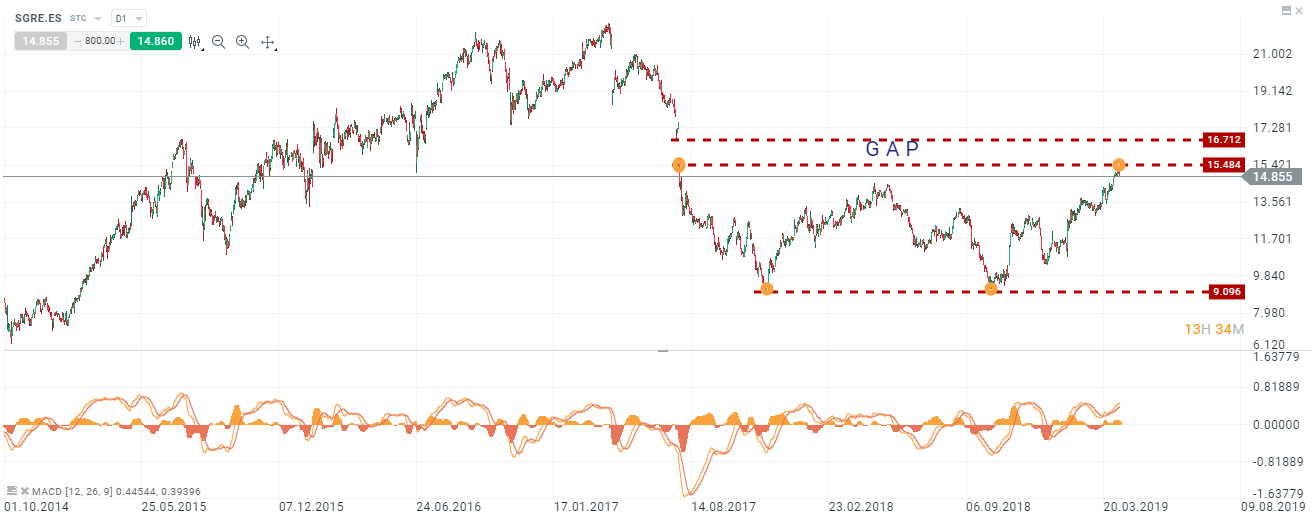Open MACD indicator settings icon
1313x523 pixels.
pyautogui.click(x=11, y=491)
